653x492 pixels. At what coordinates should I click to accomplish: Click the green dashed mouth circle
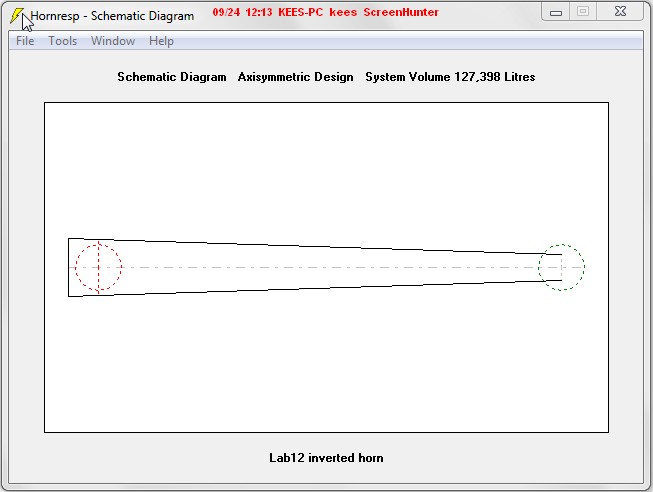pos(561,267)
